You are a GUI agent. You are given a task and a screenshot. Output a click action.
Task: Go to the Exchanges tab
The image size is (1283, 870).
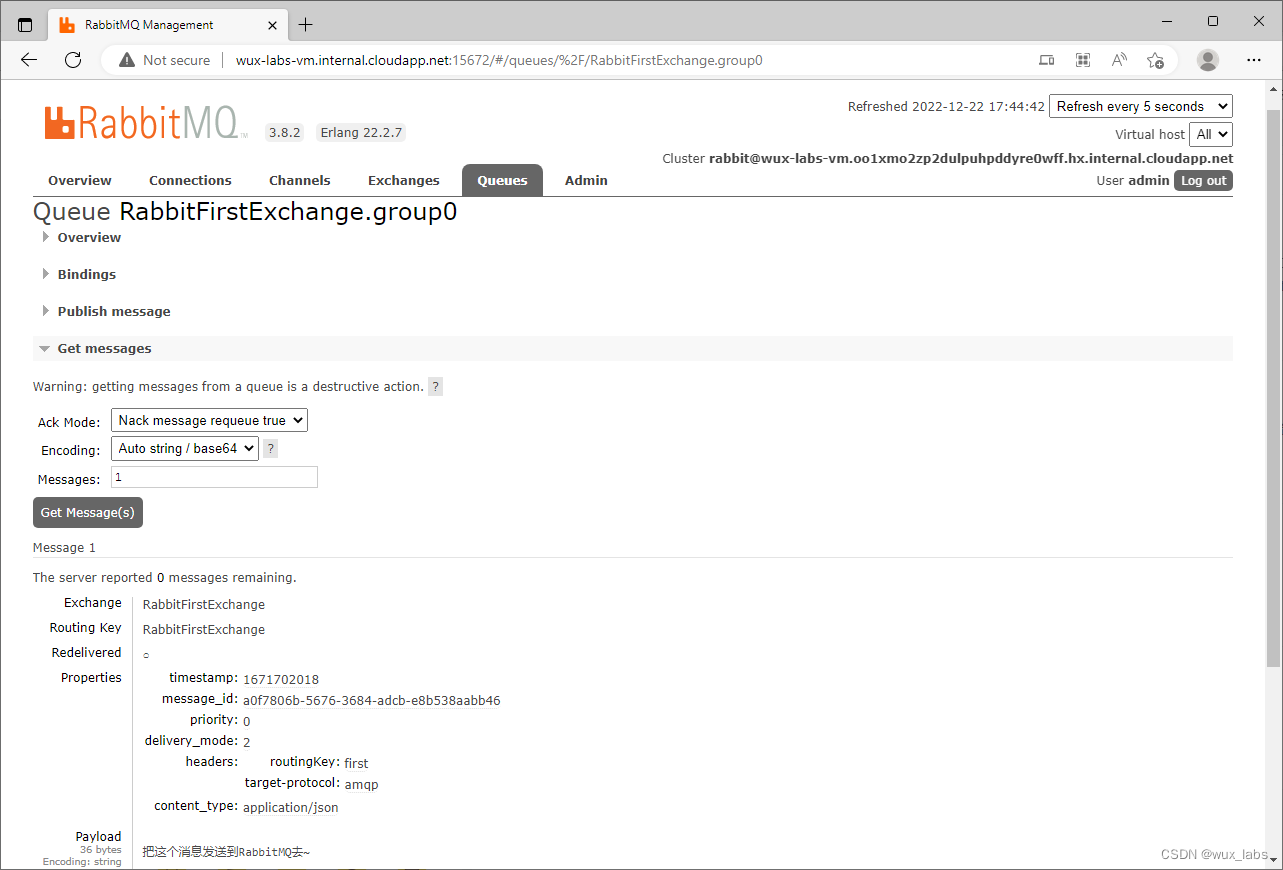pyautogui.click(x=404, y=180)
